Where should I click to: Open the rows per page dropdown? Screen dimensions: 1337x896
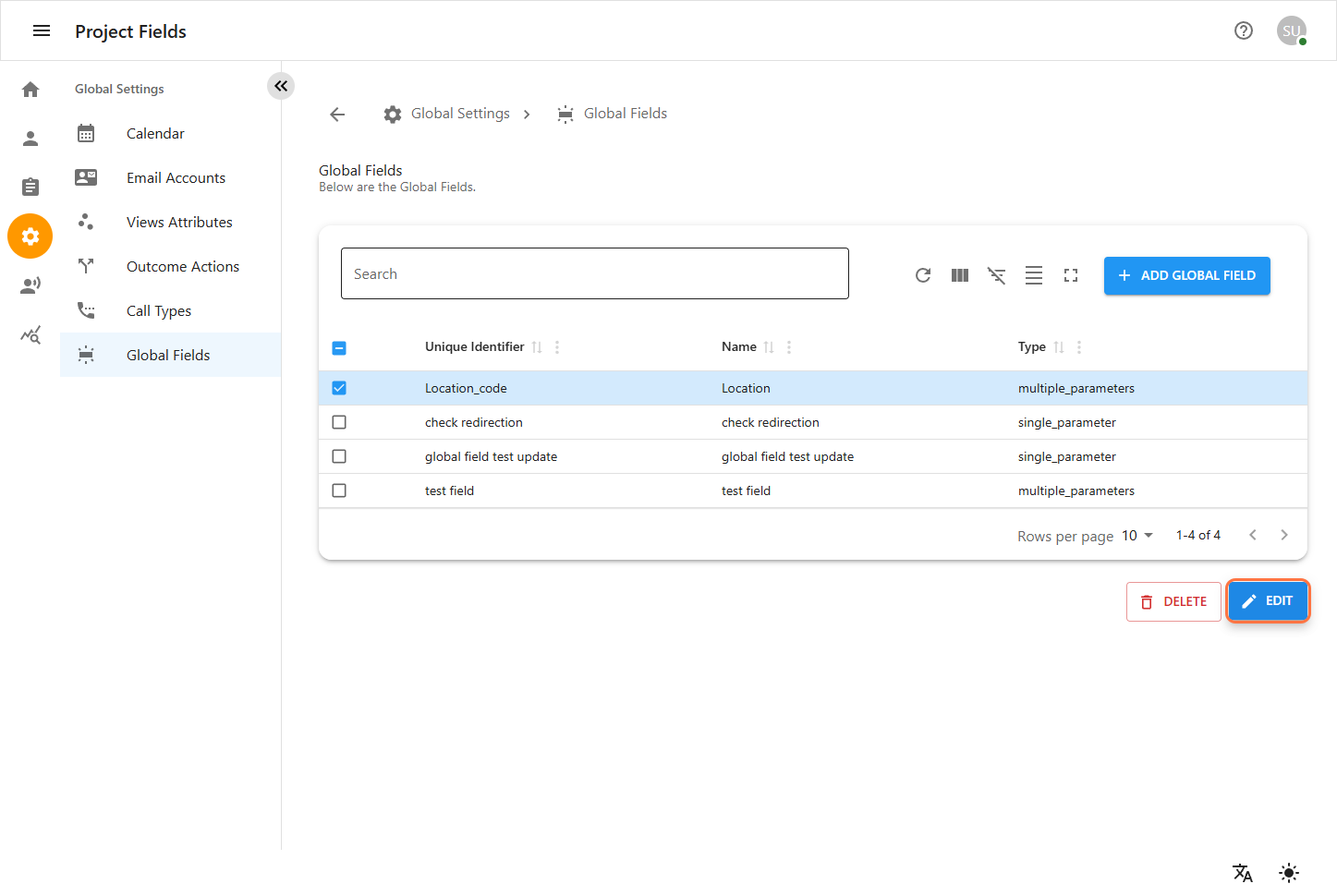(x=1137, y=536)
